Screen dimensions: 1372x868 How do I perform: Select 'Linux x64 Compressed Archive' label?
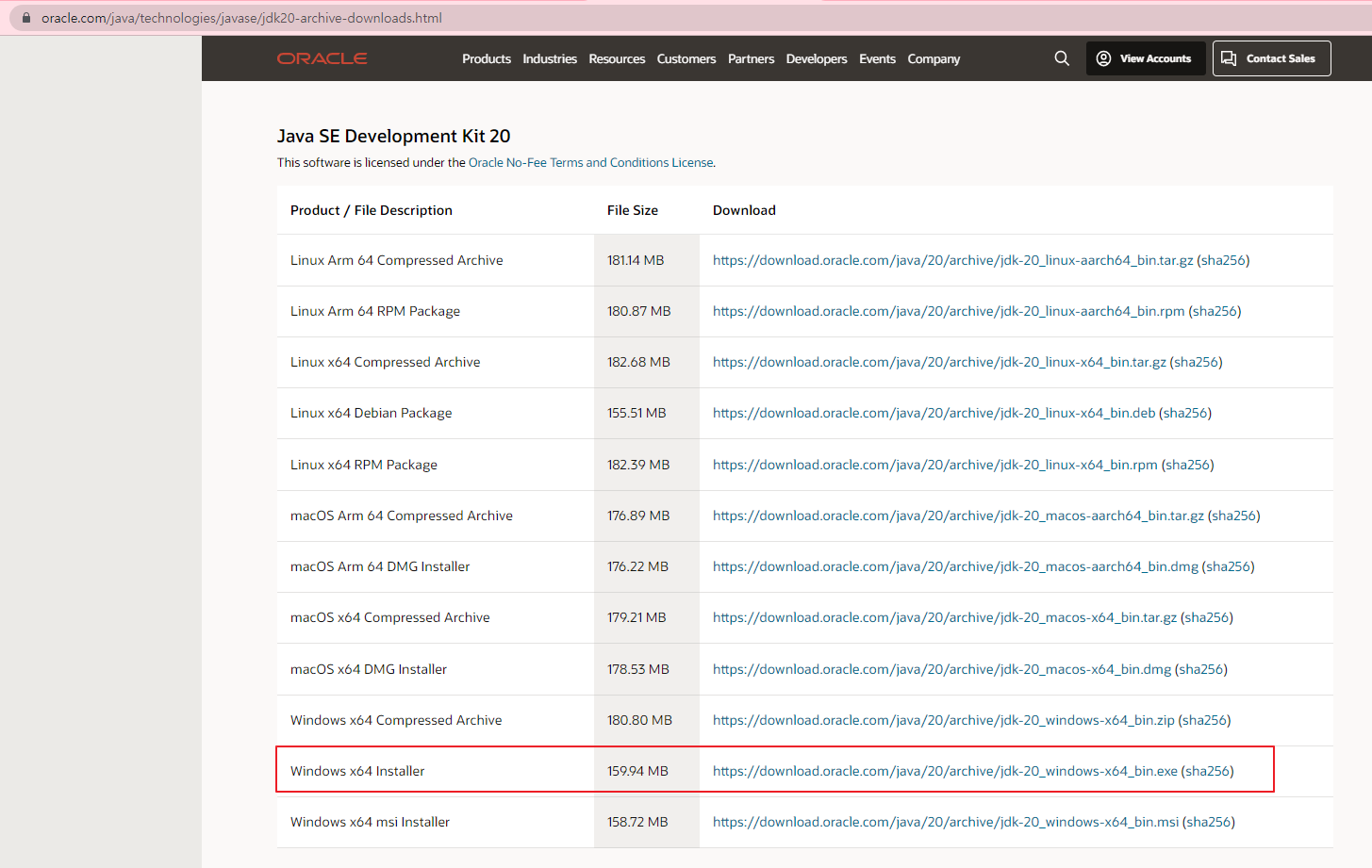pyautogui.click(x=386, y=362)
